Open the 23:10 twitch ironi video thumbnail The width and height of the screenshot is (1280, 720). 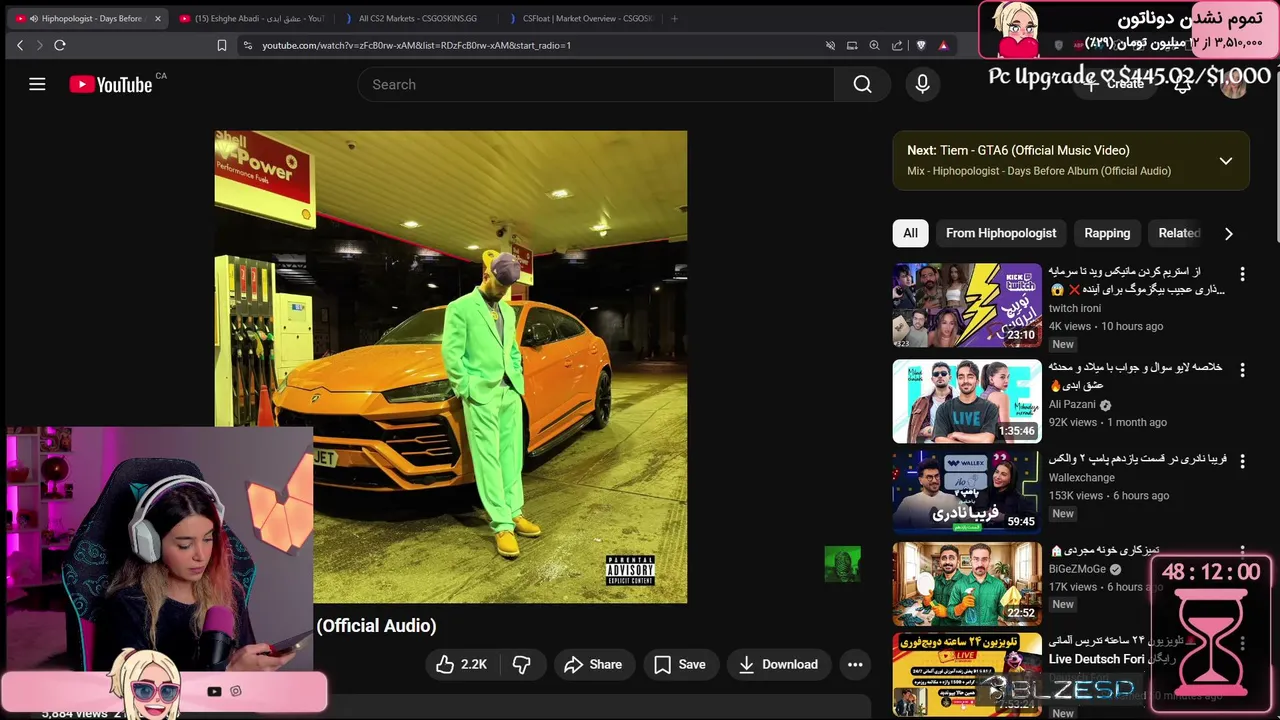pyautogui.click(x=967, y=306)
